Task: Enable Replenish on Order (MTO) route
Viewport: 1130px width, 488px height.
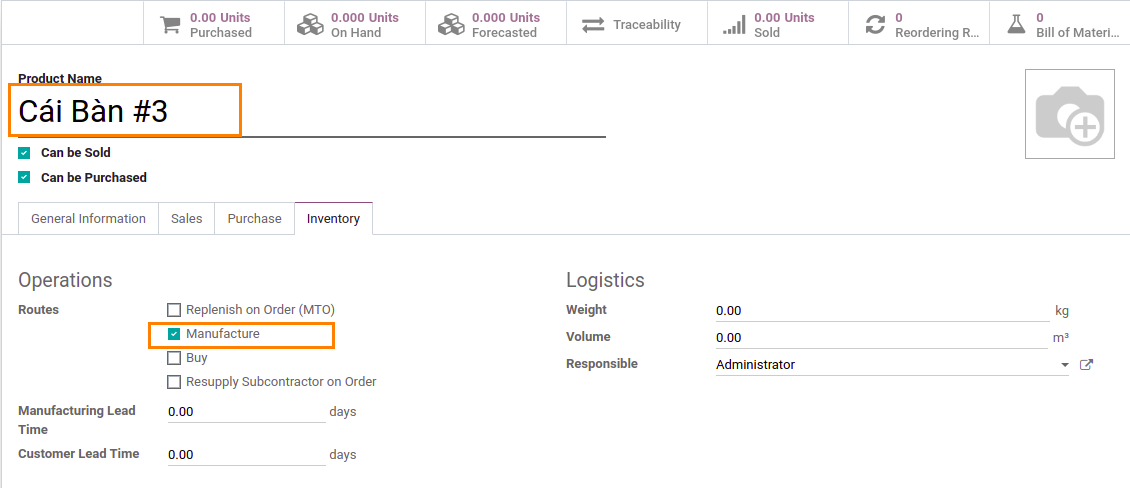Action: coord(174,310)
